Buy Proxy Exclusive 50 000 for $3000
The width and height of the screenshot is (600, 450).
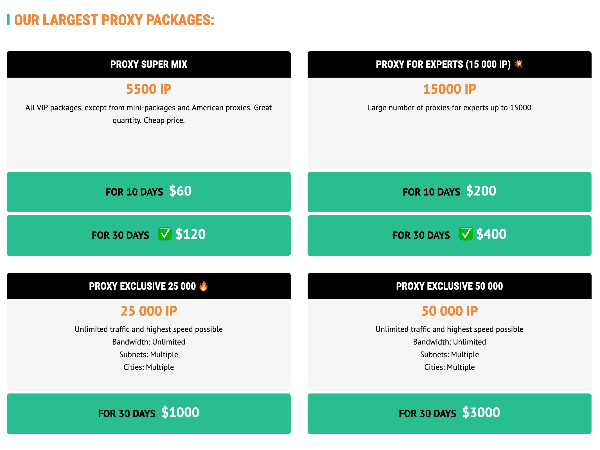pyautogui.click(x=450, y=413)
